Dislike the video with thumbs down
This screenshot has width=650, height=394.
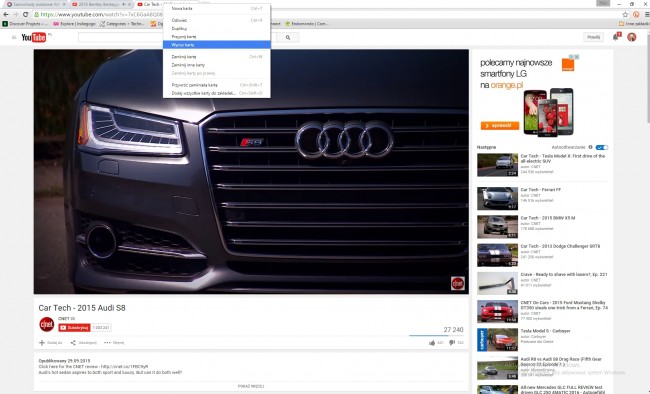tap(452, 343)
